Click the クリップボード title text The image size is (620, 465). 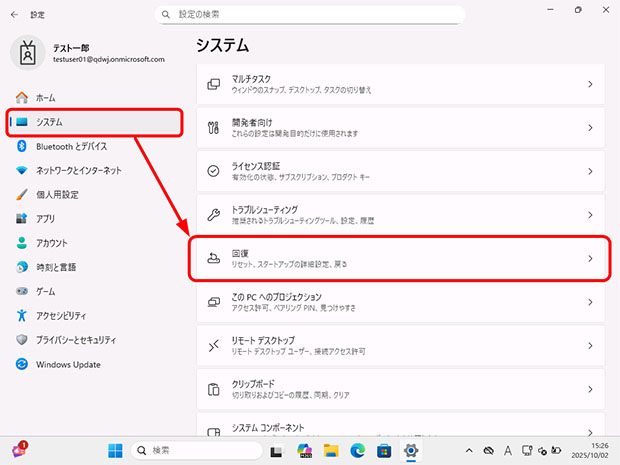[x=253, y=384]
